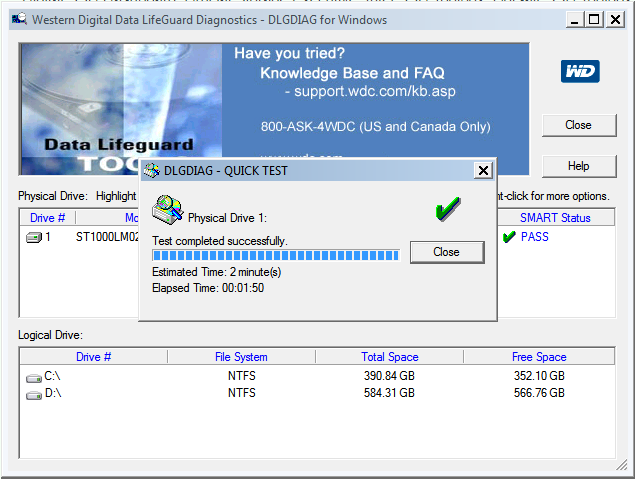The height and width of the screenshot is (484, 637).
Task: Click Free Space column header
Action: click(x=539, y=357)
